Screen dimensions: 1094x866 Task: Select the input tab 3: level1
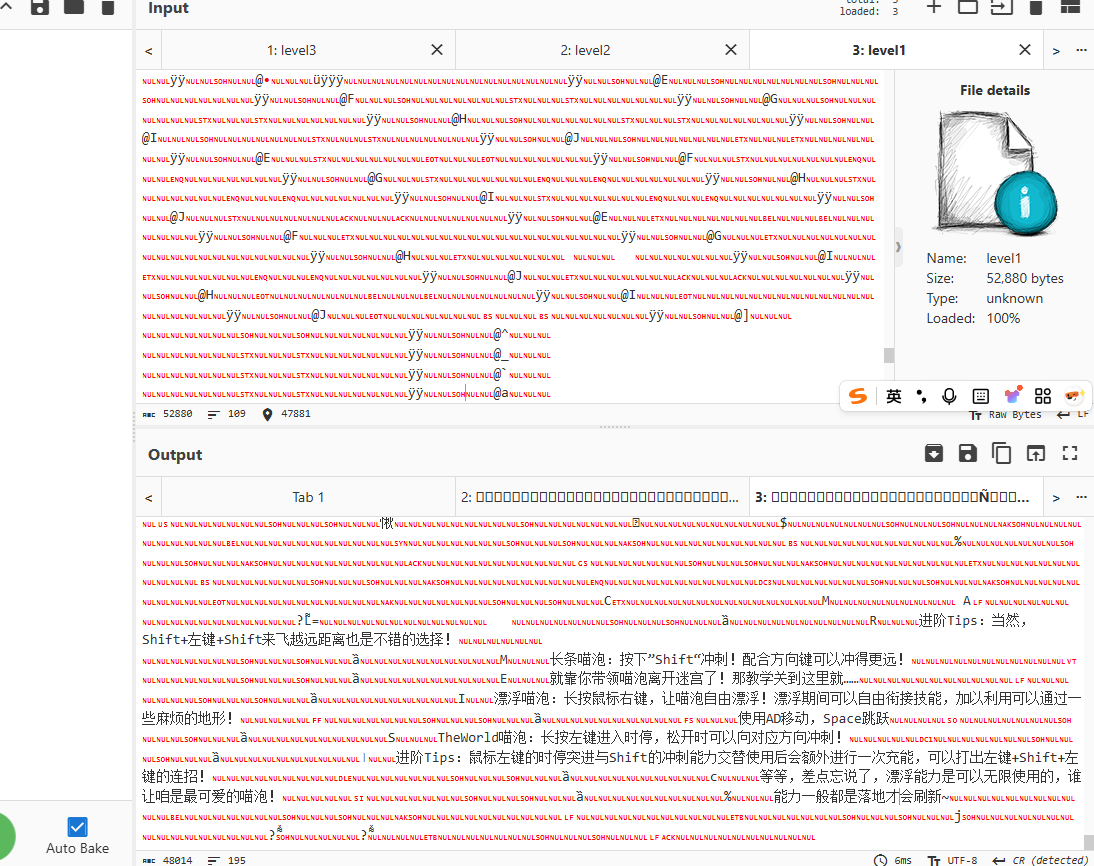(878, 50)
